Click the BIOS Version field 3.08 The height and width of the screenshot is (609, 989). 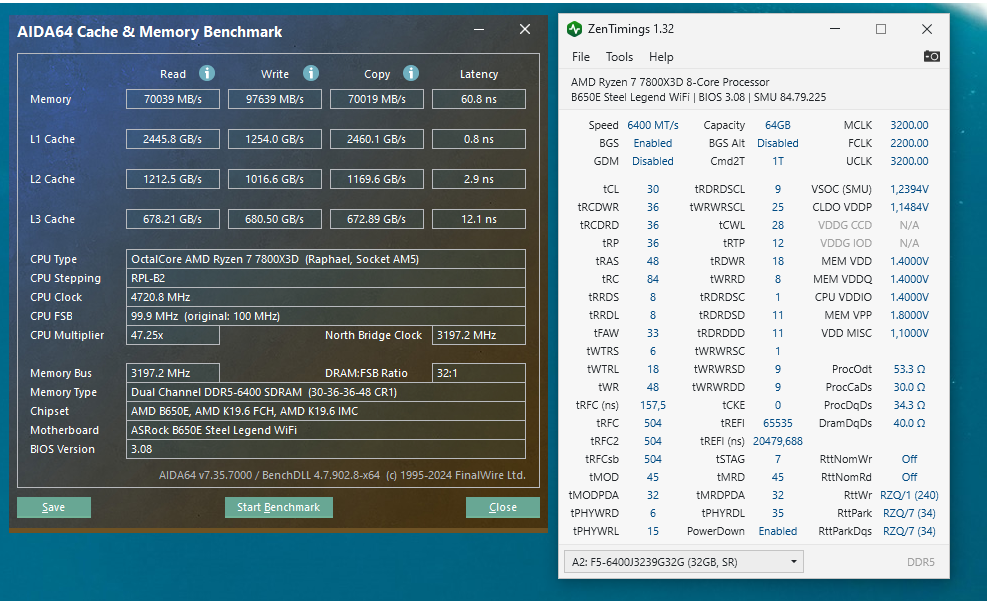325,449
